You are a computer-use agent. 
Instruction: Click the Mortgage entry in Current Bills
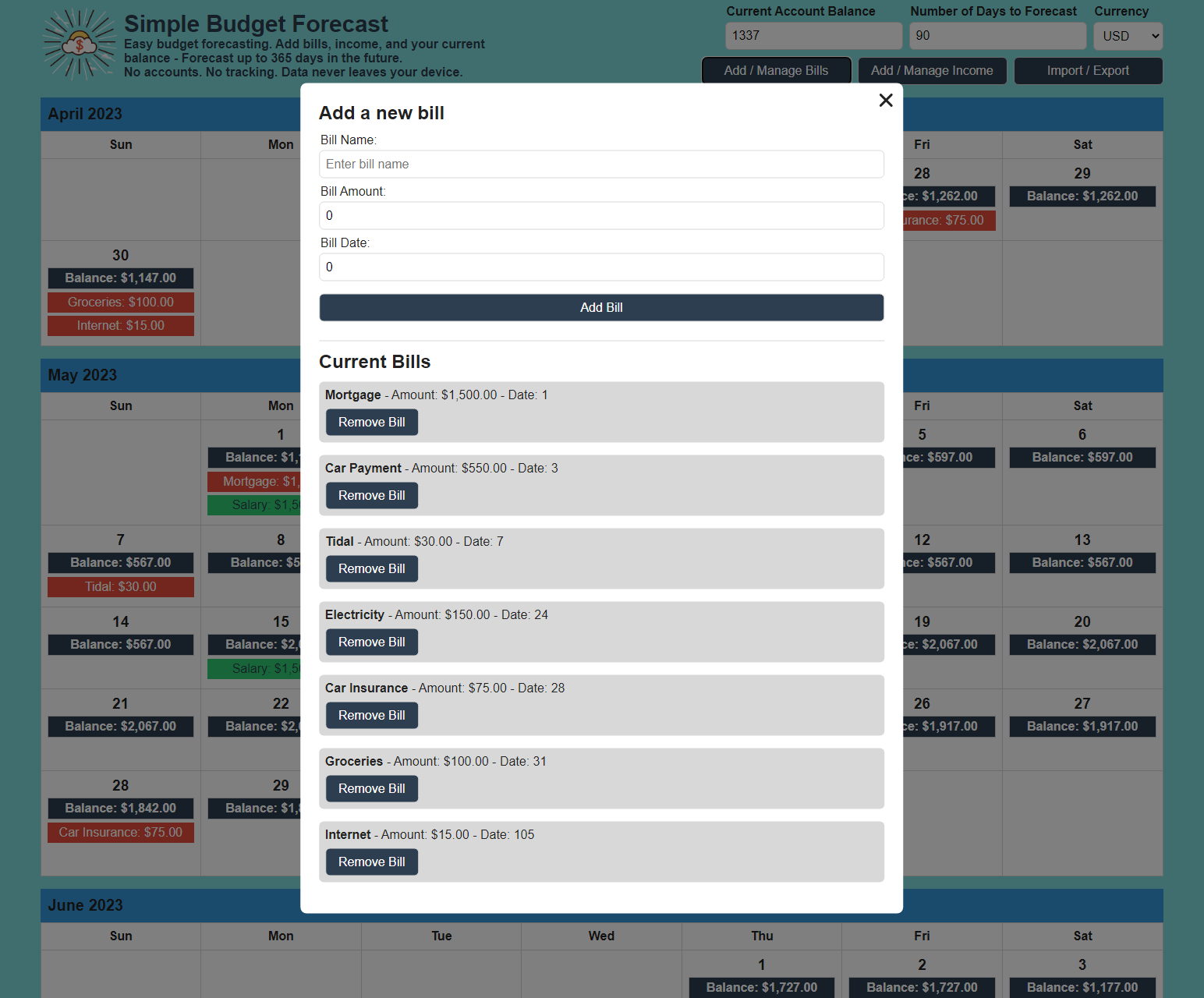(x=601, y=412)
